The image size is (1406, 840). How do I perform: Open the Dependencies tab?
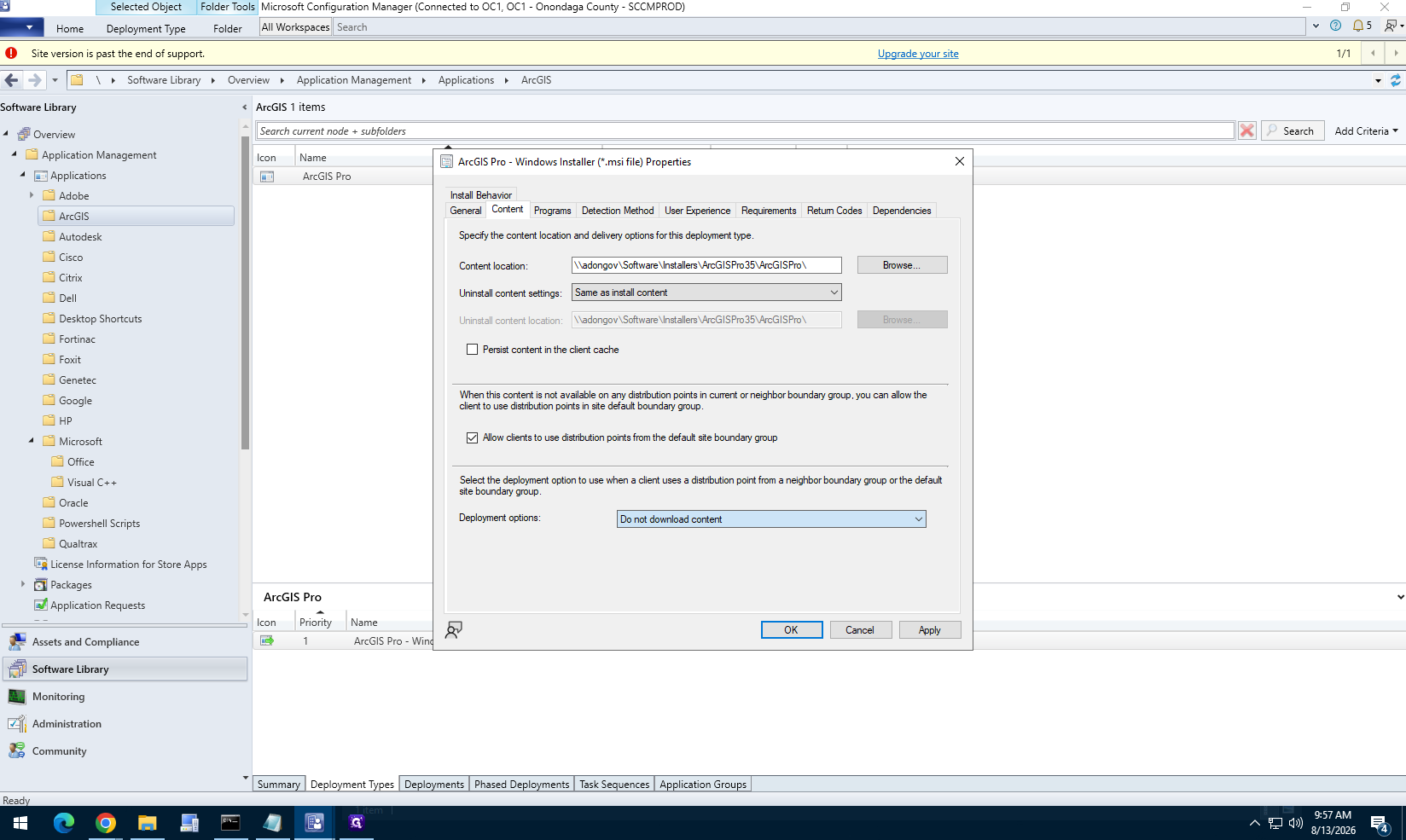902,211
